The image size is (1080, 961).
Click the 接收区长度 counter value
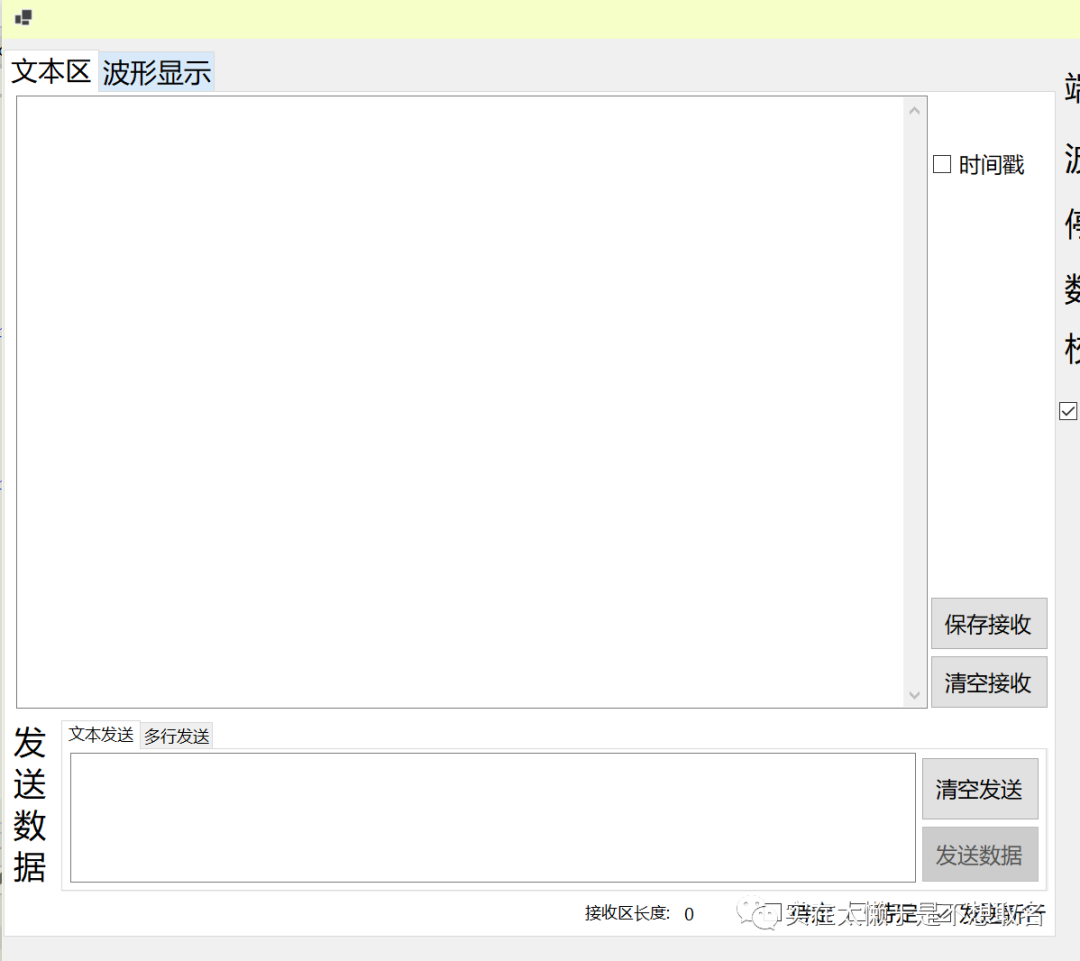point(689,914)
